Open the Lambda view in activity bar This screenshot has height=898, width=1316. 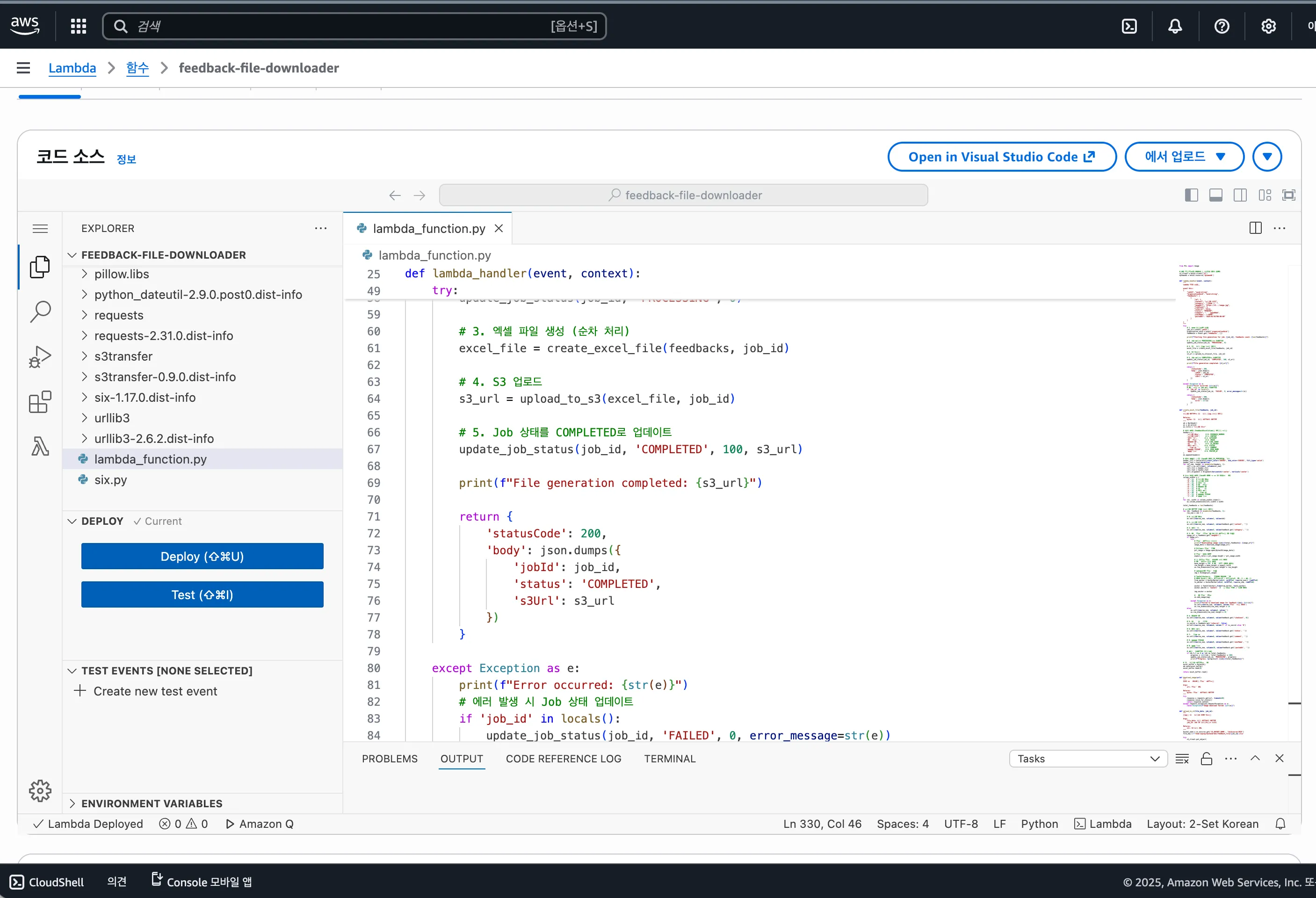(40, 447)
